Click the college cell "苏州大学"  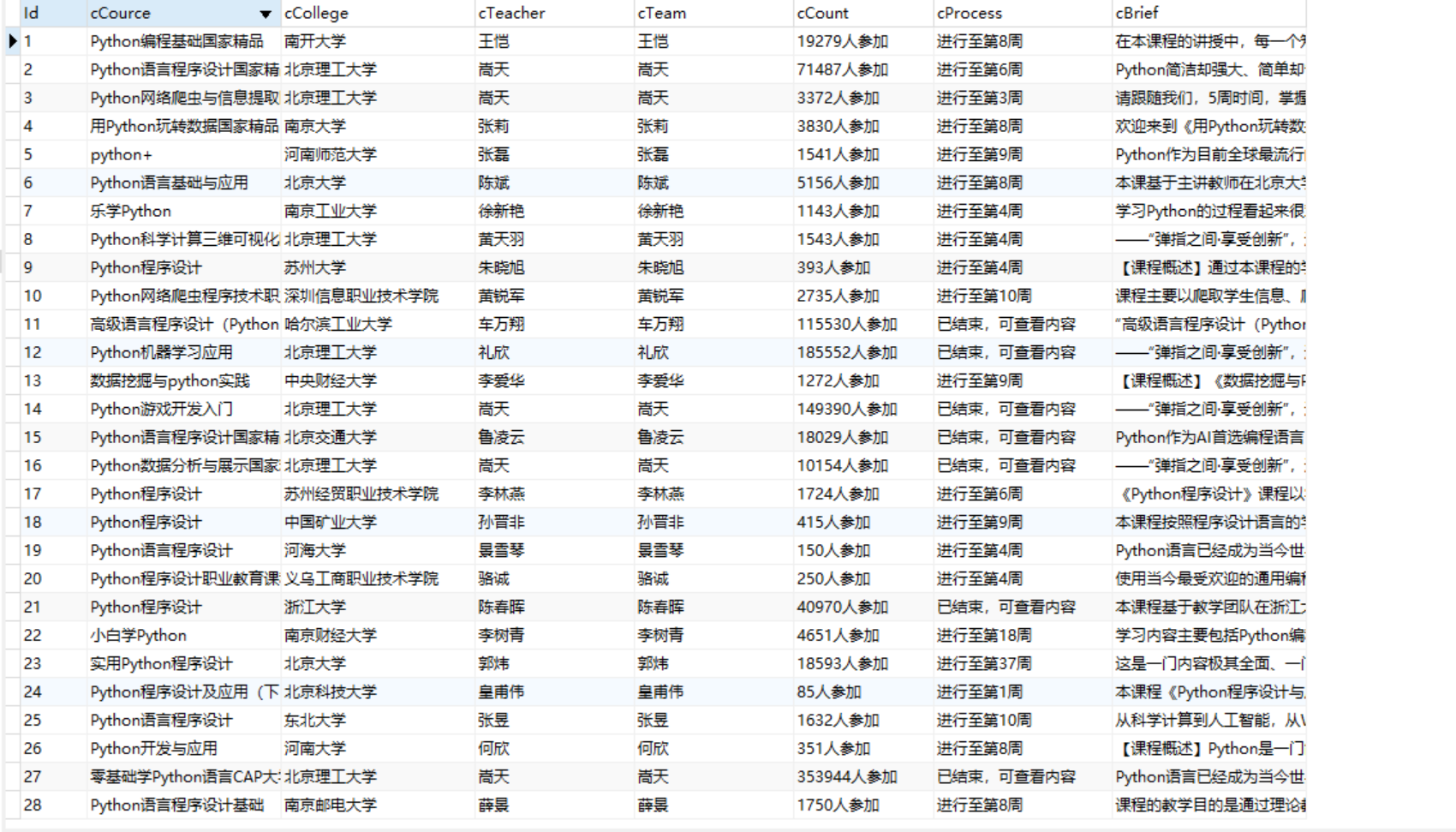point(378,267)
